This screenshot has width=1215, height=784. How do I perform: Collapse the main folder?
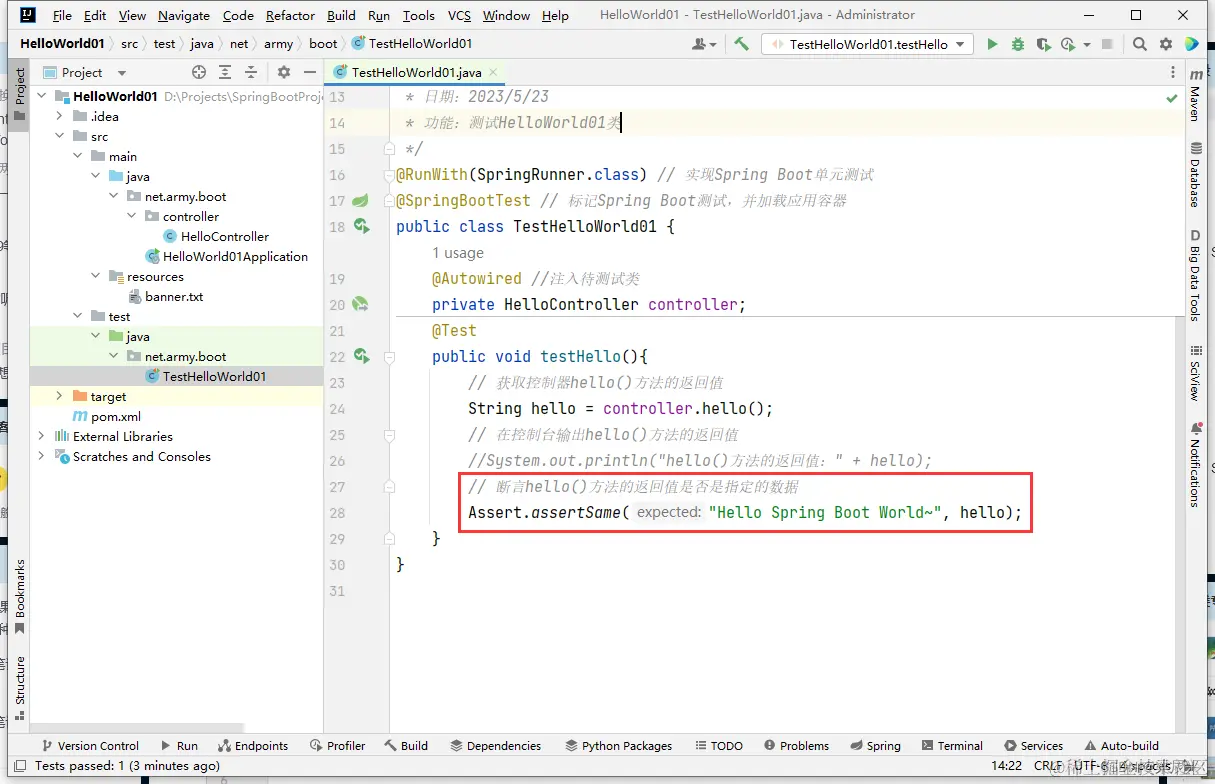pyautogui.click(x=78, y=156)
